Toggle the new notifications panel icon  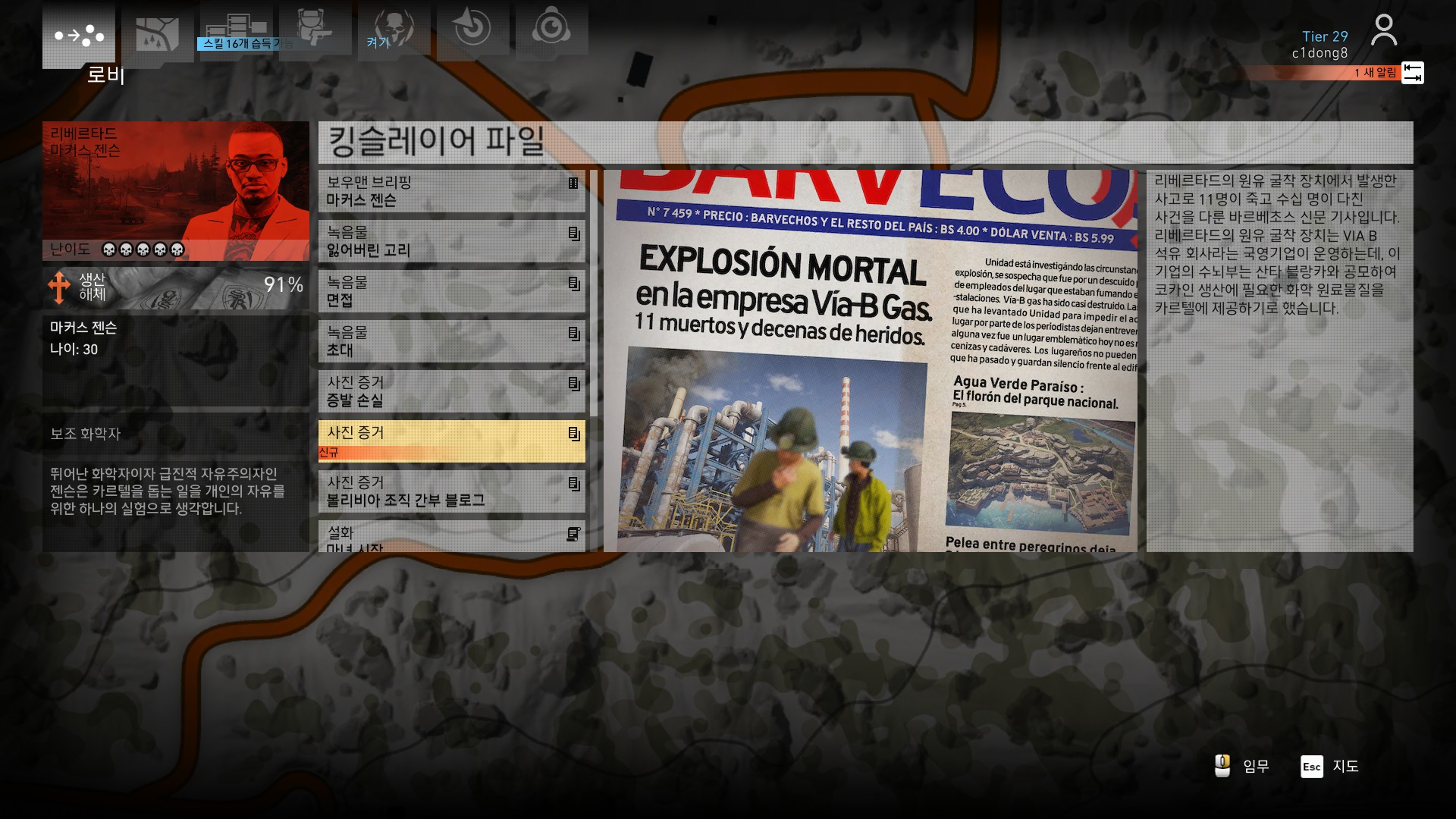pyautogui.click(x=1412, y=73)
